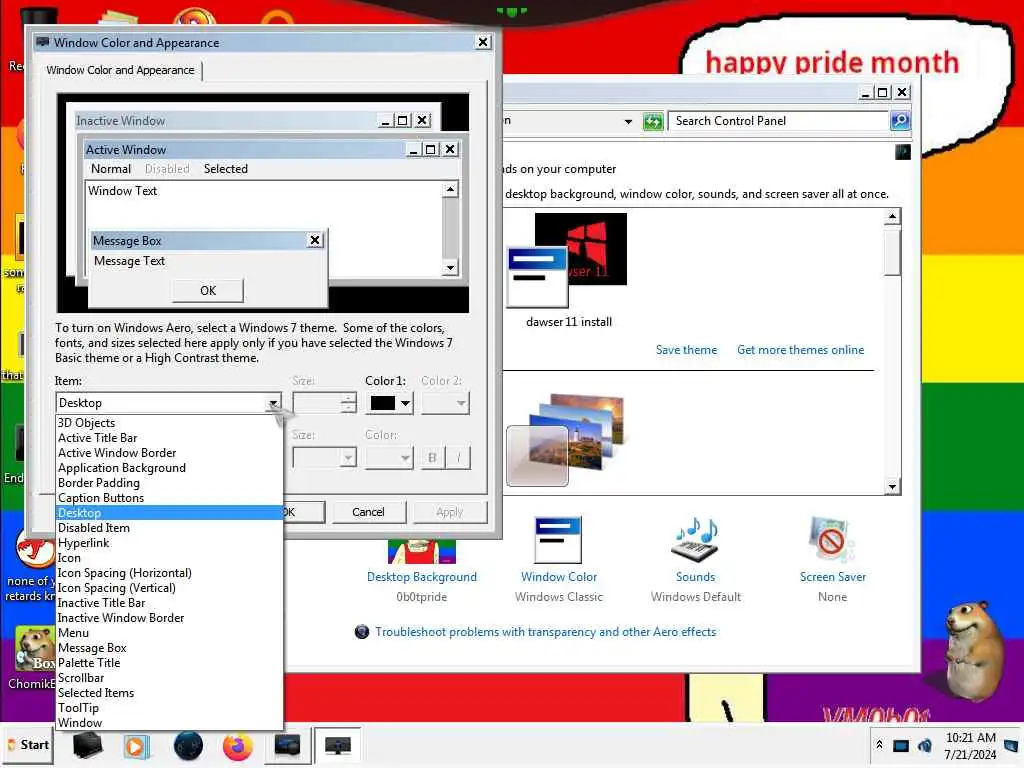Click the show desktop icon at taskbar end

[x=1011, y=745]
